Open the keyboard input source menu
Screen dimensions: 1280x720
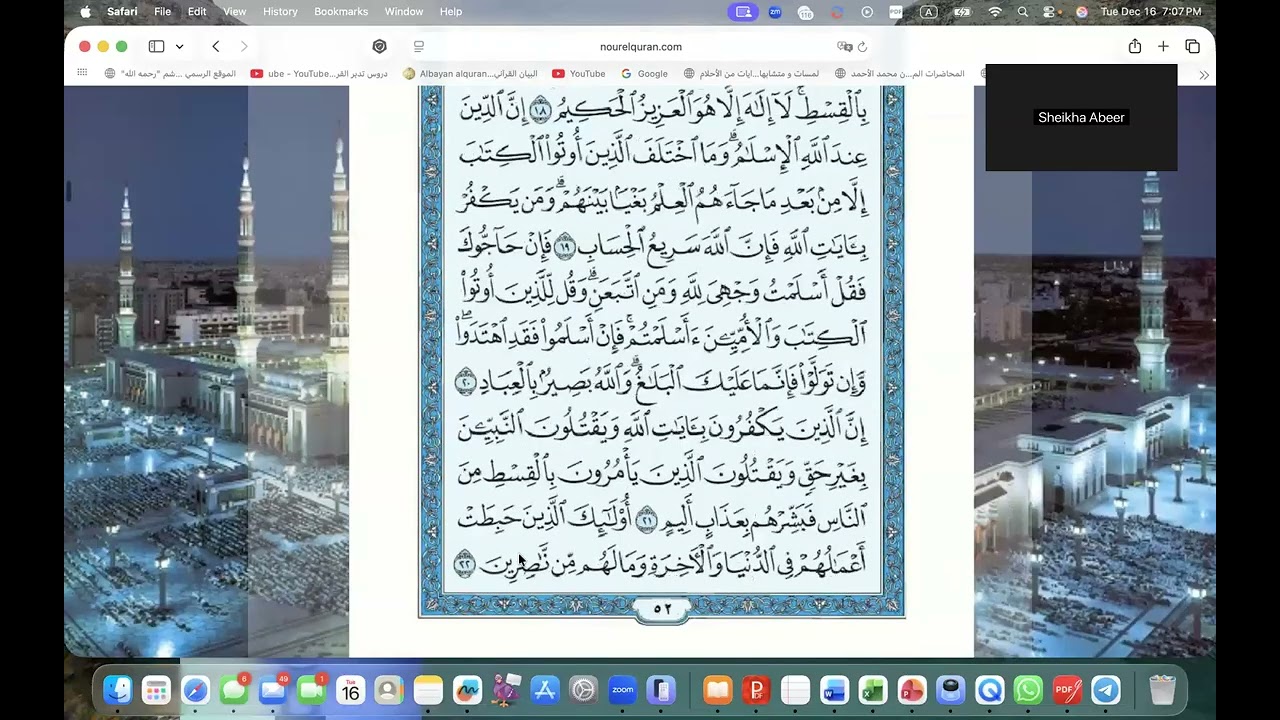929,12
